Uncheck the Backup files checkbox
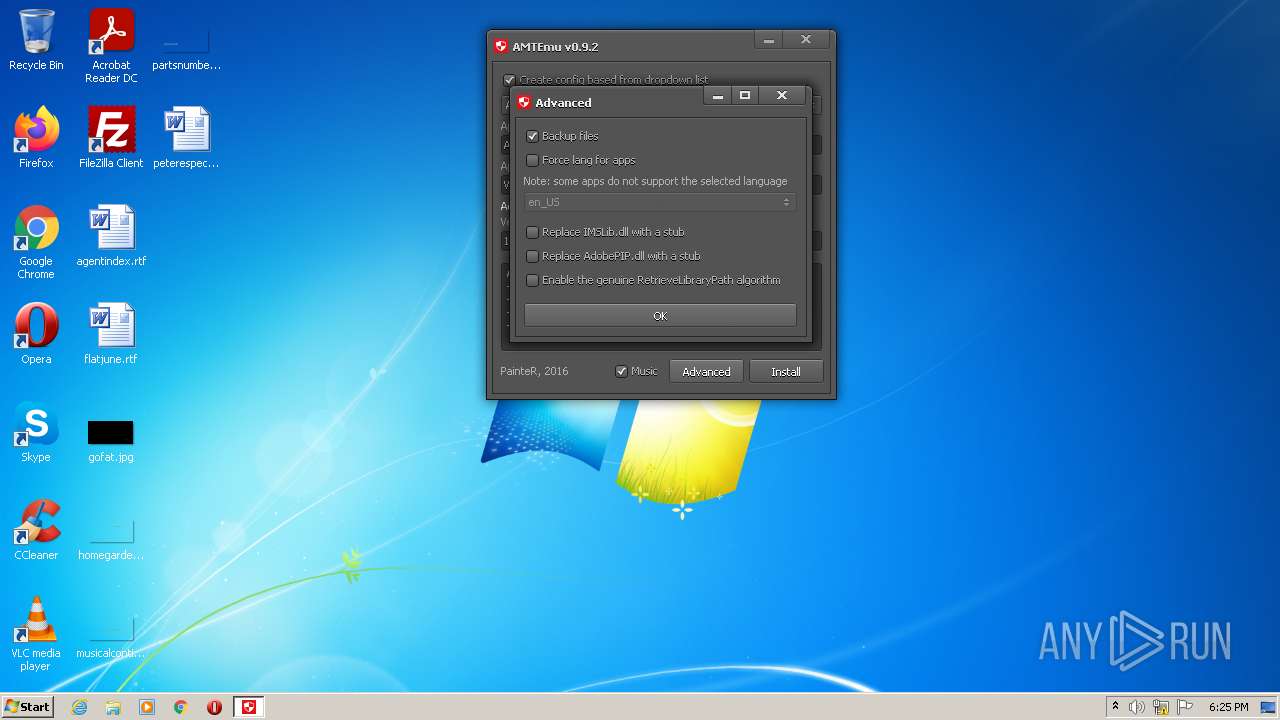Screen dimensions: 1280x720 tap(532, 136)
